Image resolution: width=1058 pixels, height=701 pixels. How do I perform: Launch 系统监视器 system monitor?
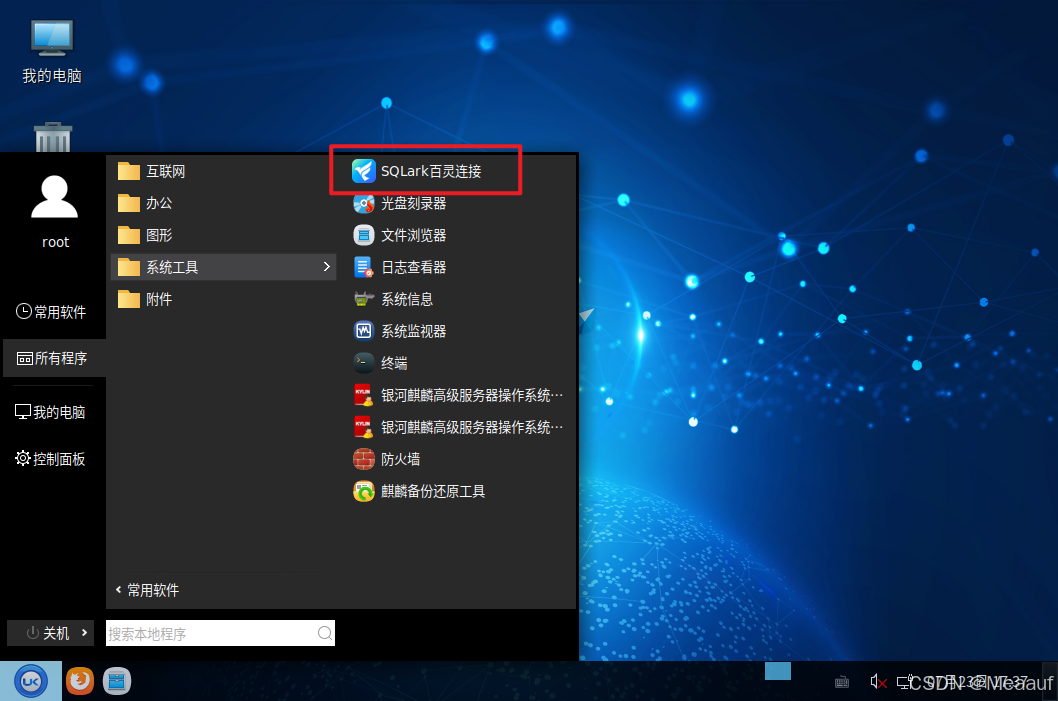(399, 331)
